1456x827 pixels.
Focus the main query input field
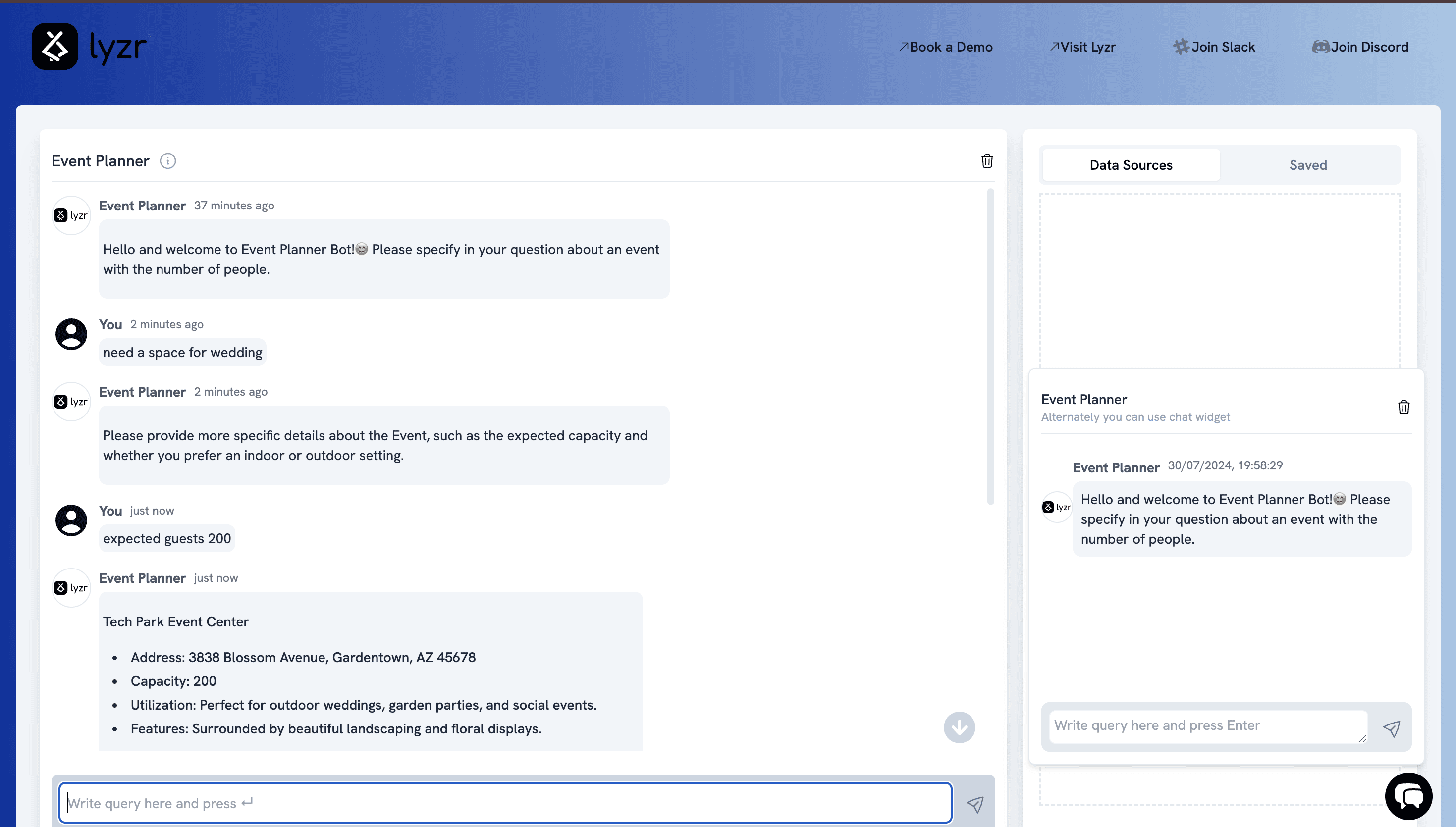(506, 803)
